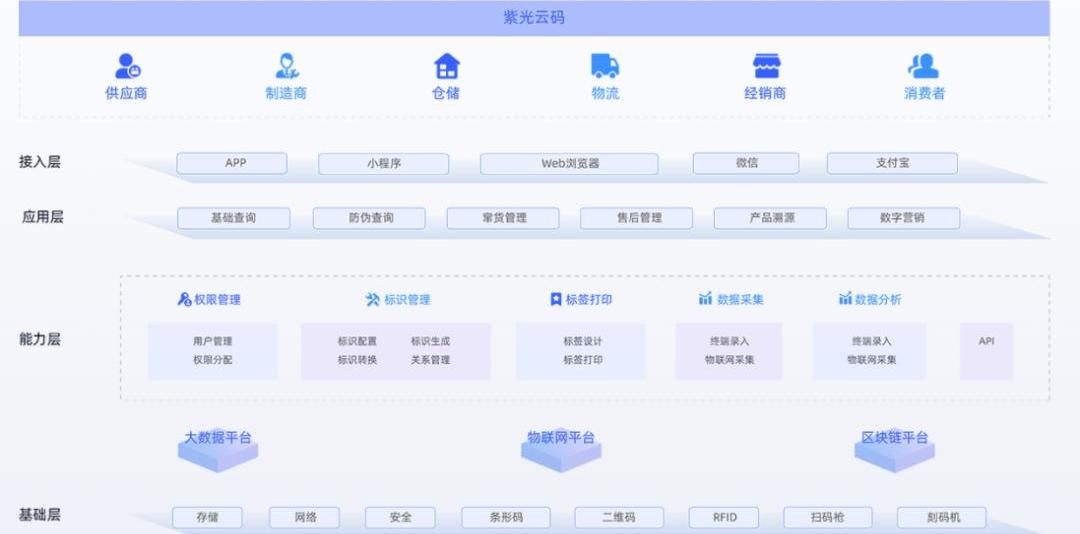Click the API capability block
1080x534 pixels.
(986, 350)
